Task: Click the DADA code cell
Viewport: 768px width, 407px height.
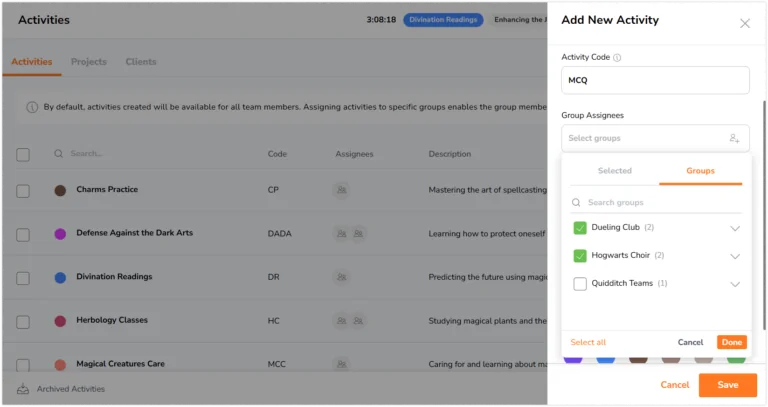Action: [279, 234]
